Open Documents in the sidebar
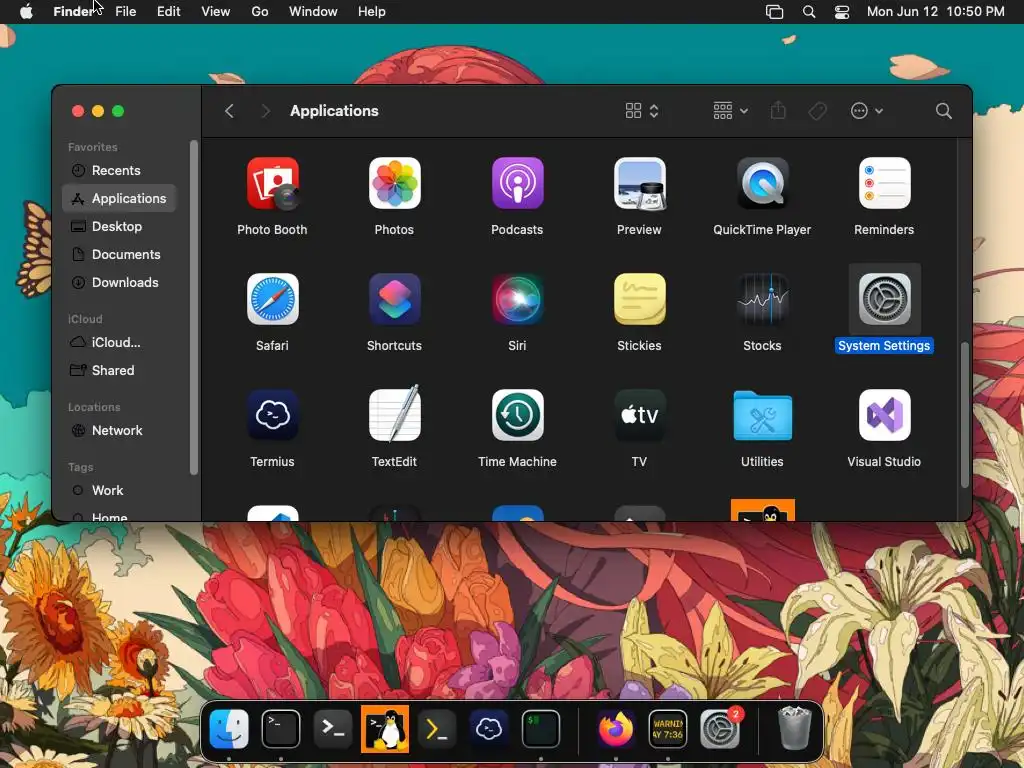 120,255
